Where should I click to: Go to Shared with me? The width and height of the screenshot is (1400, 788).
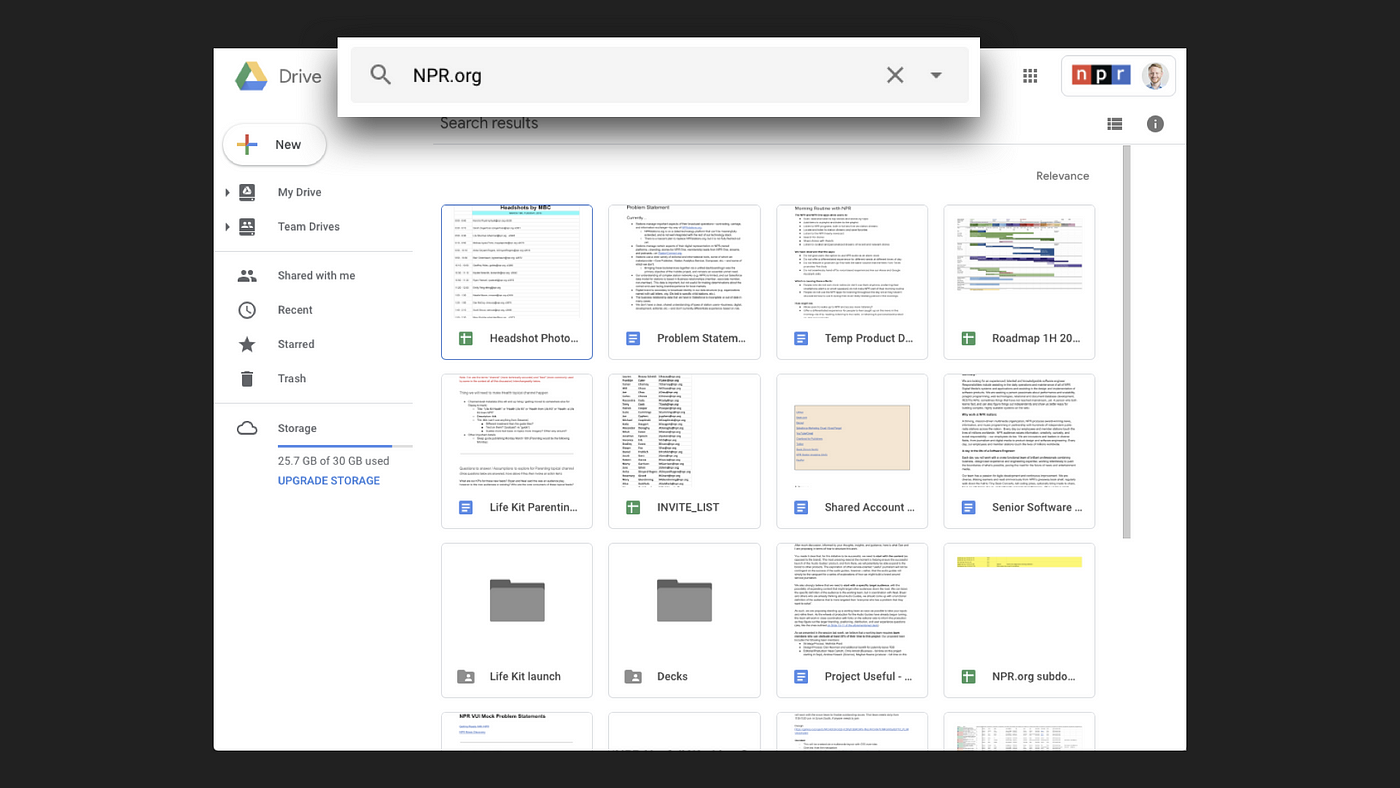tap(316, 275)
